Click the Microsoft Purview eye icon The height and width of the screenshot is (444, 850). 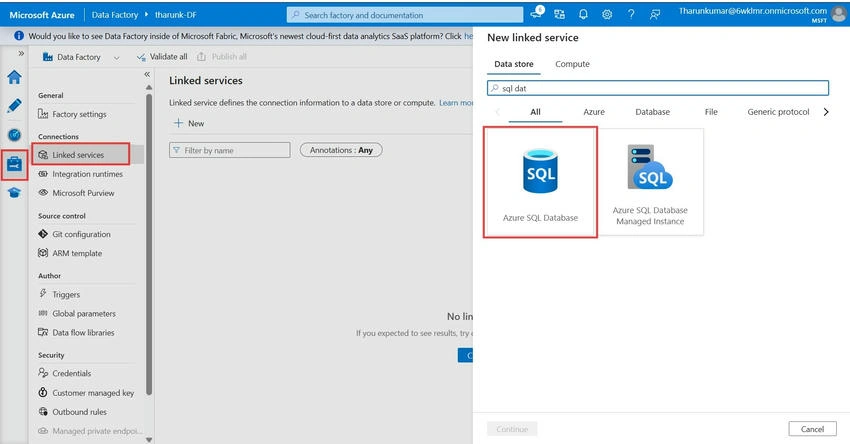pos(43,192)
